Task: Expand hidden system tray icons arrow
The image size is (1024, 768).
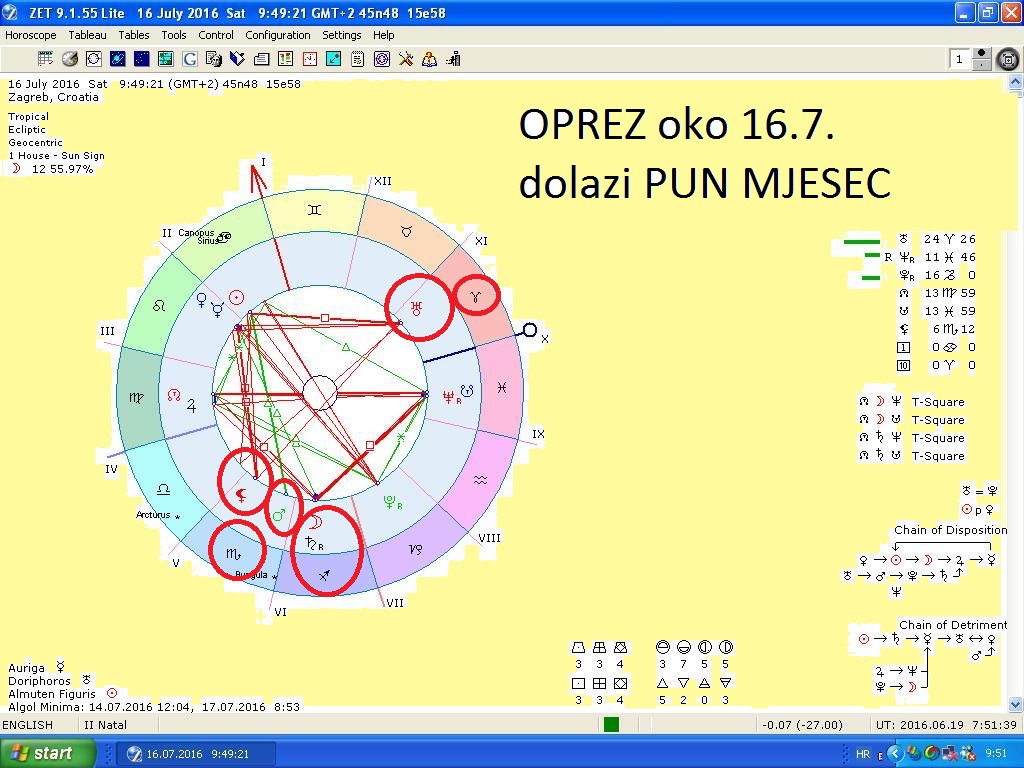Action: tap(882, 754)
